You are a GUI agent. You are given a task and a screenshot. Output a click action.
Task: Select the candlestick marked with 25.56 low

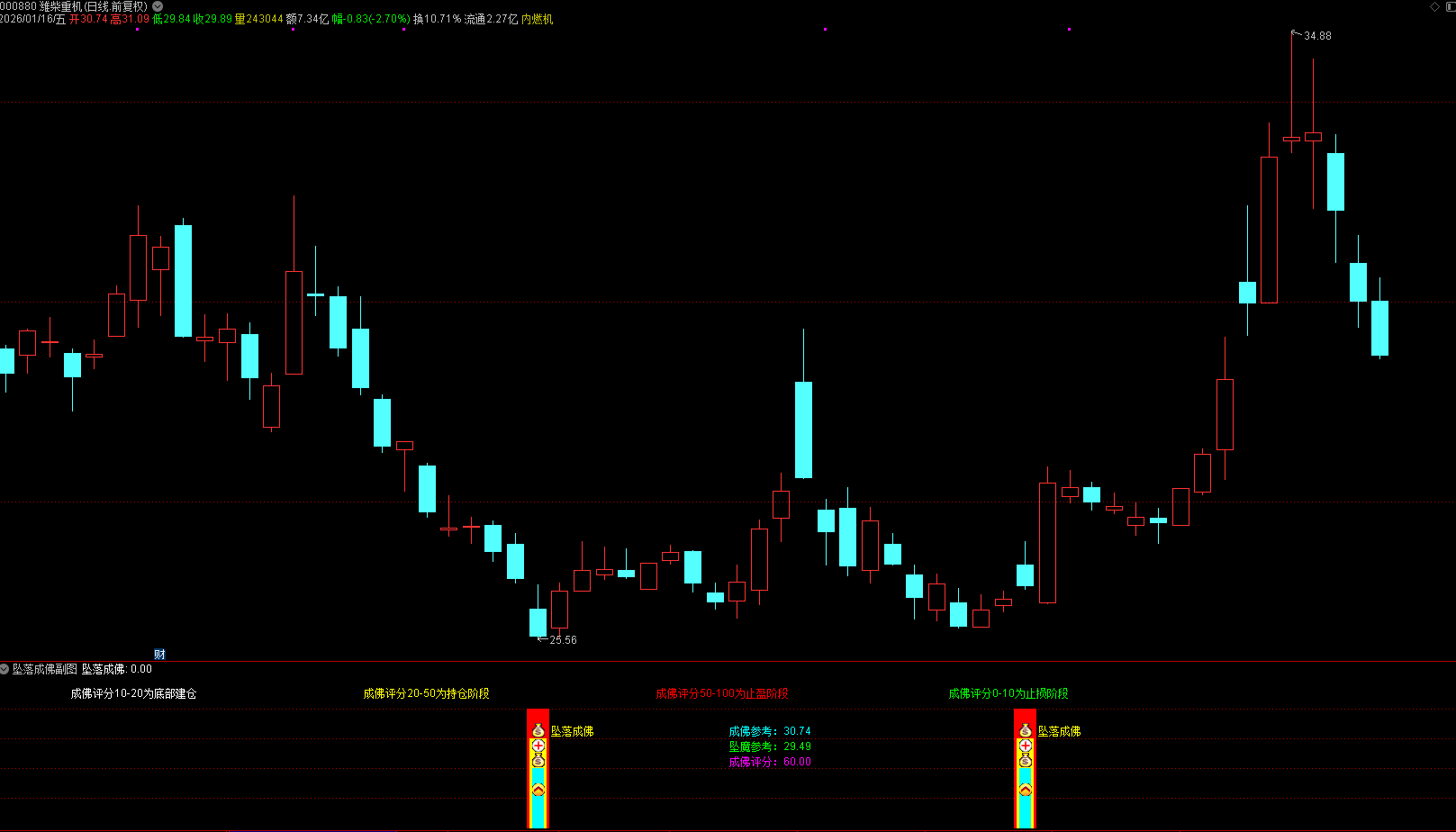(x=538, y=621)
